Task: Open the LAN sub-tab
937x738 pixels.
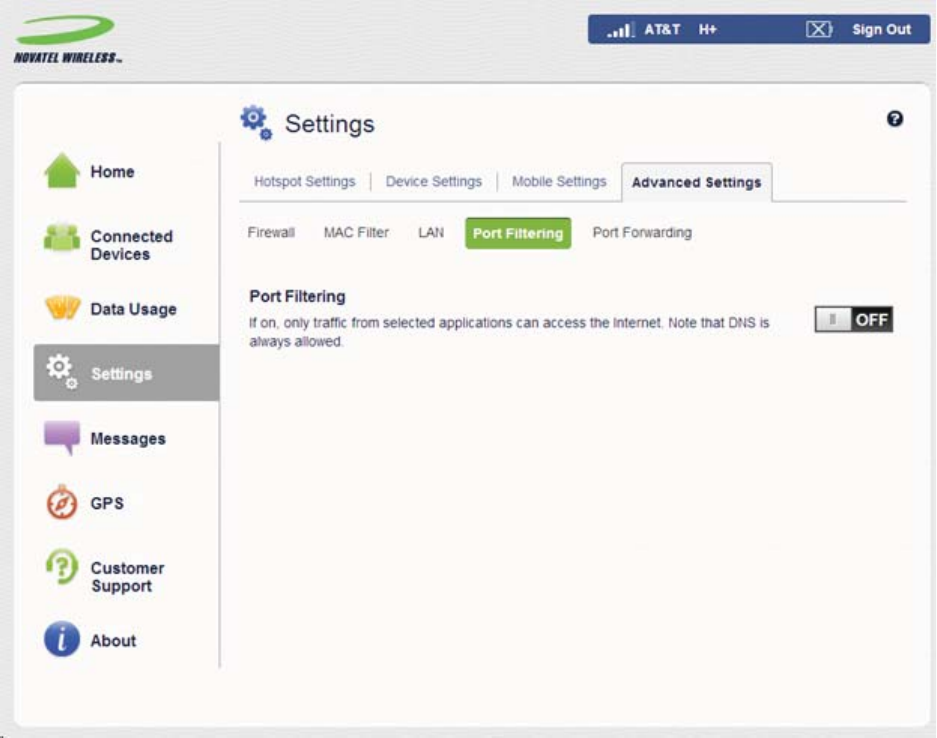Action: click(431, 232)
